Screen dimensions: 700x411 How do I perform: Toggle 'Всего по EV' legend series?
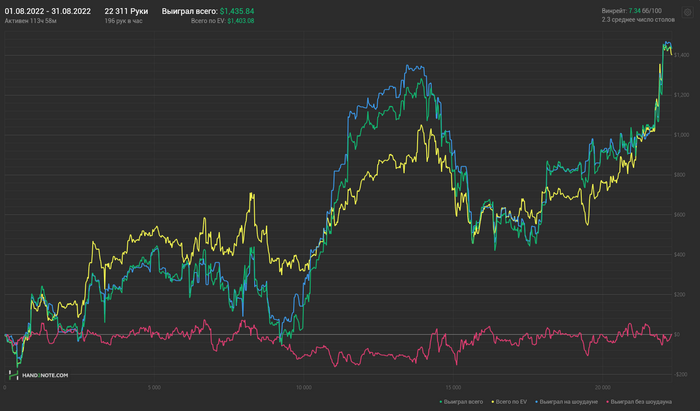click(509, 402)
